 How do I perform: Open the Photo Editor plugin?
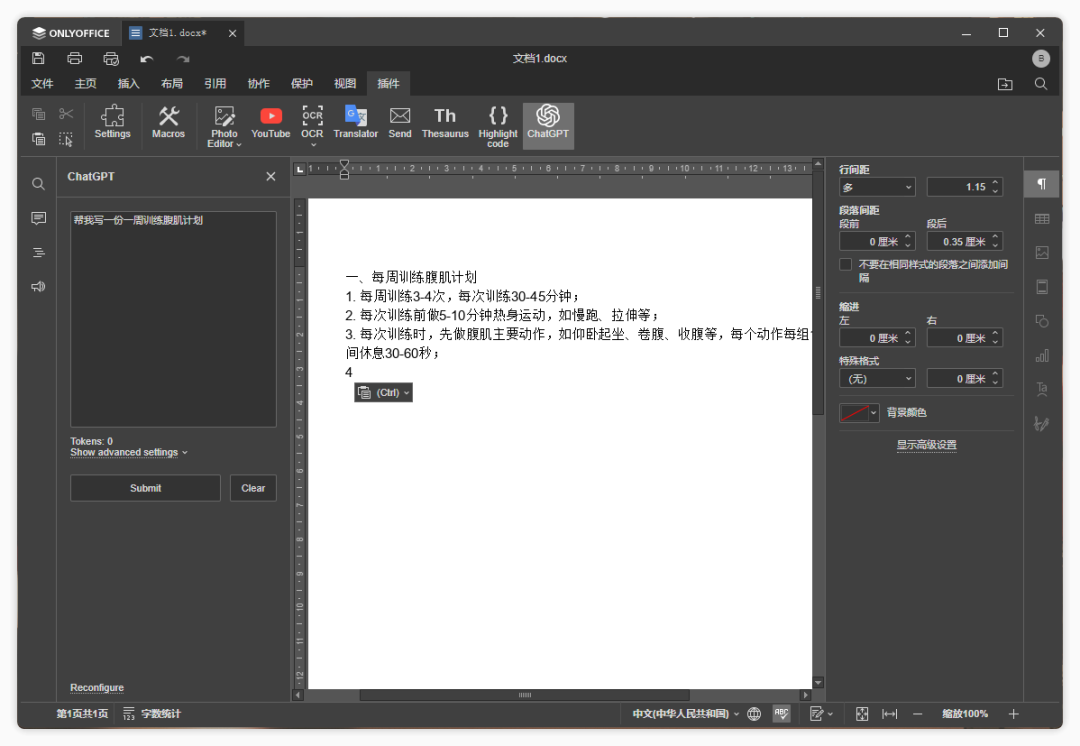[224, 126]
